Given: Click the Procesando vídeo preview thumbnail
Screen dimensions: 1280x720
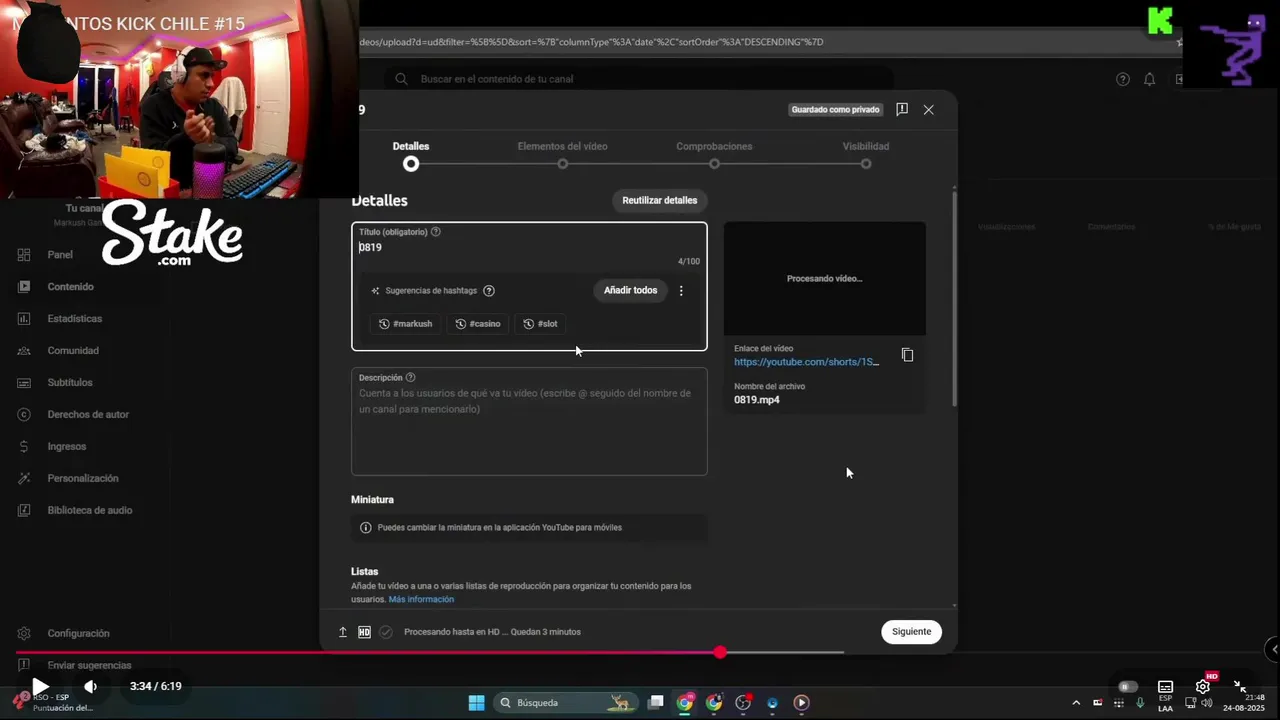Looking at the screenshot, I should click(825, 279).
